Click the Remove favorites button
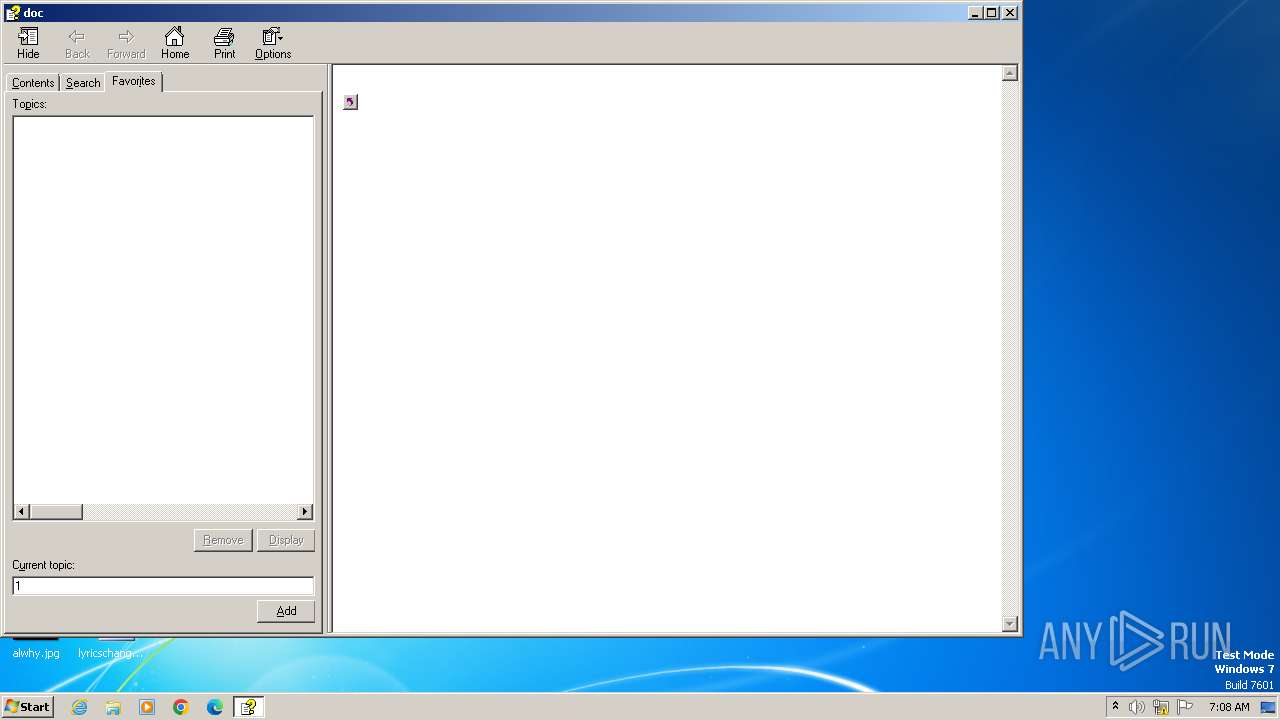 [223, 540]
